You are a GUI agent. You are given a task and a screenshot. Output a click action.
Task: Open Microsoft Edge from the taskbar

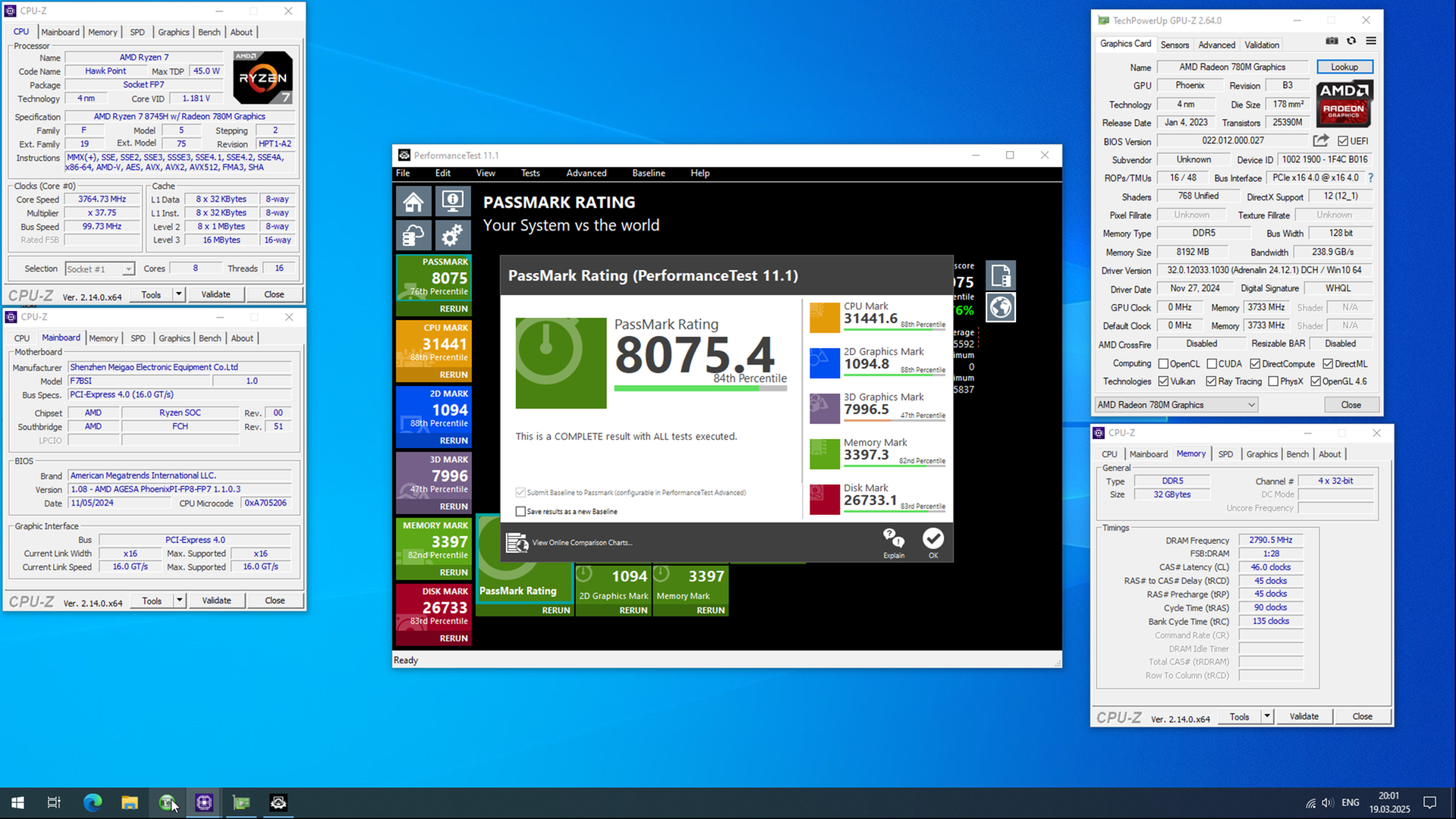coord(93,802)
